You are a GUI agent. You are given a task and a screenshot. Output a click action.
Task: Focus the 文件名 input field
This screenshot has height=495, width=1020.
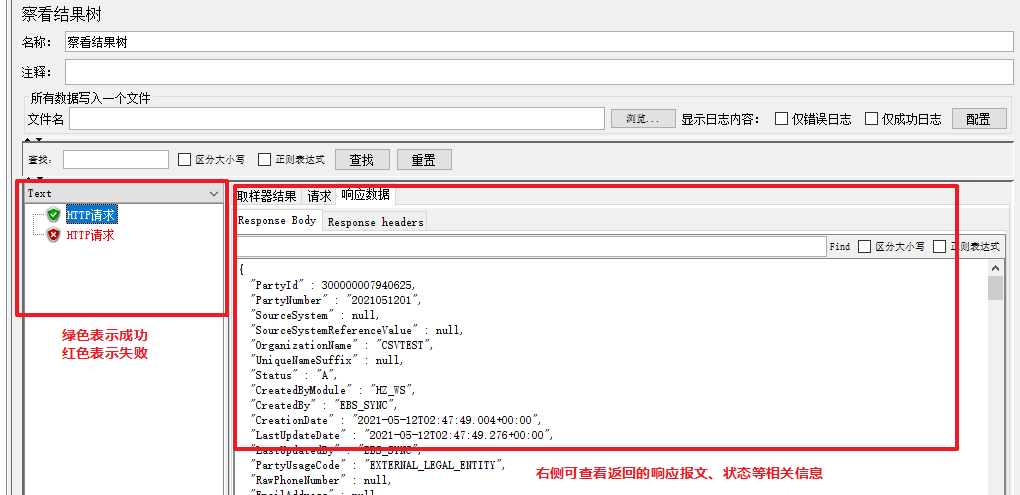click(x=337, y=119)
